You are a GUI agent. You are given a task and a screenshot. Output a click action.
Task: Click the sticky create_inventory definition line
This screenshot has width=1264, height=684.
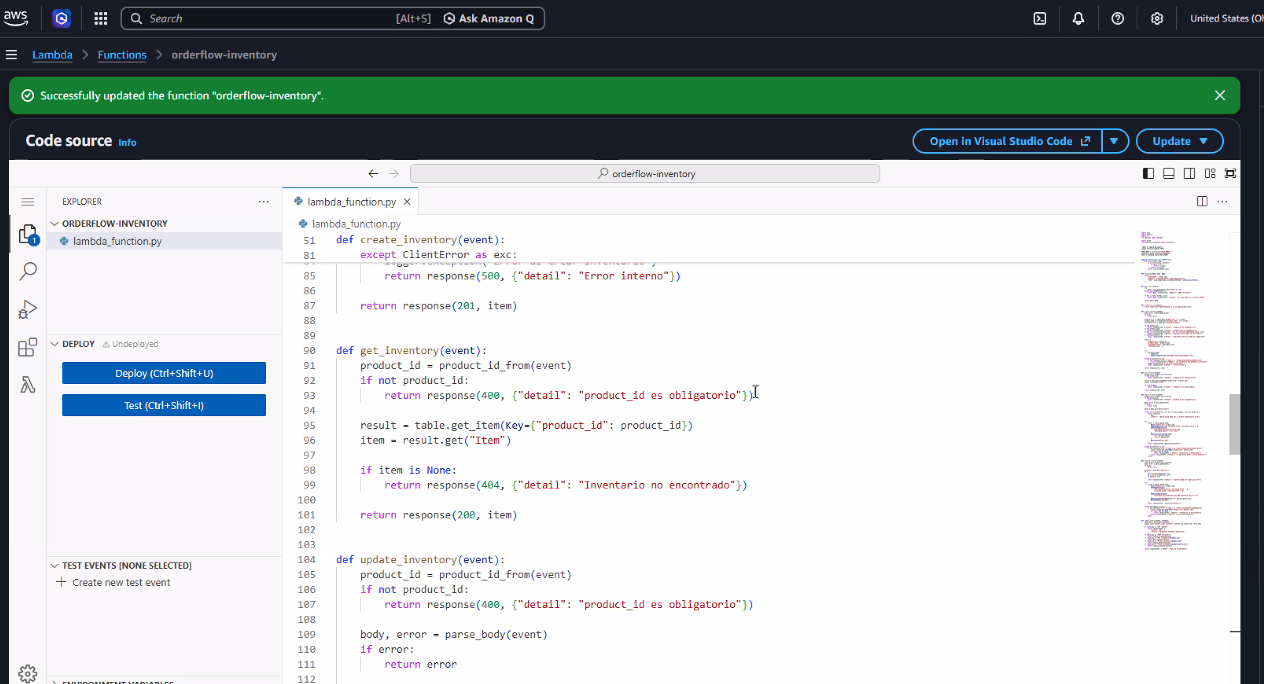click(420, 240)
